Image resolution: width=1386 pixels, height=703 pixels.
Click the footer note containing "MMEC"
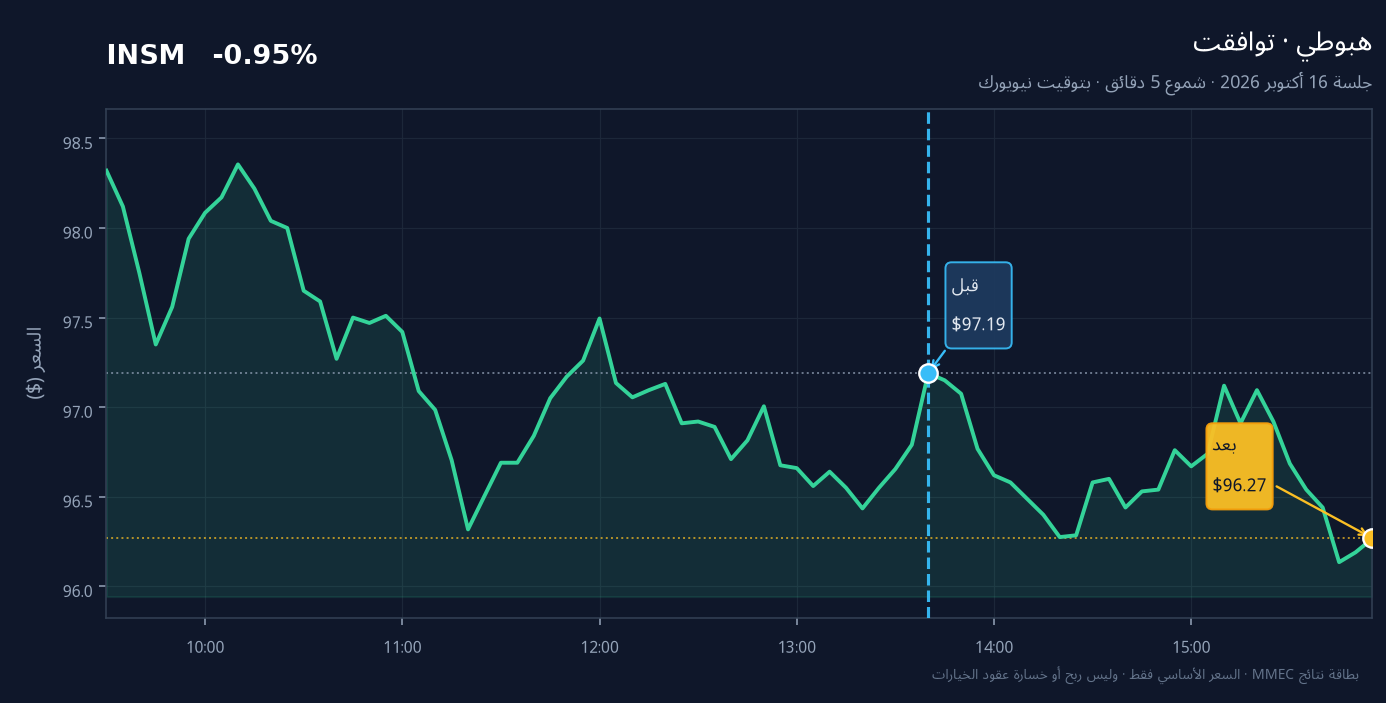tap(1145, 674)
